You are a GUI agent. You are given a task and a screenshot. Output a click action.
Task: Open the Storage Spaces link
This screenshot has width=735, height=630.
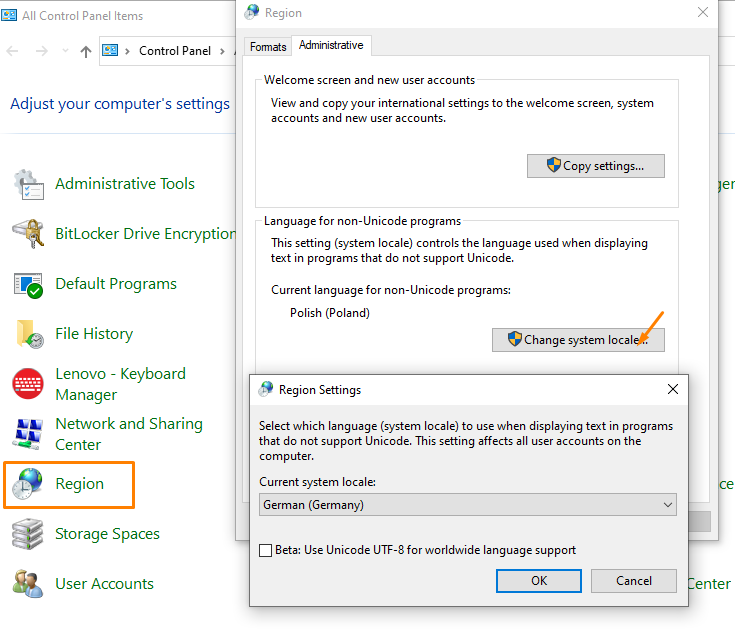pyautogui.click(x=107, y=534)
